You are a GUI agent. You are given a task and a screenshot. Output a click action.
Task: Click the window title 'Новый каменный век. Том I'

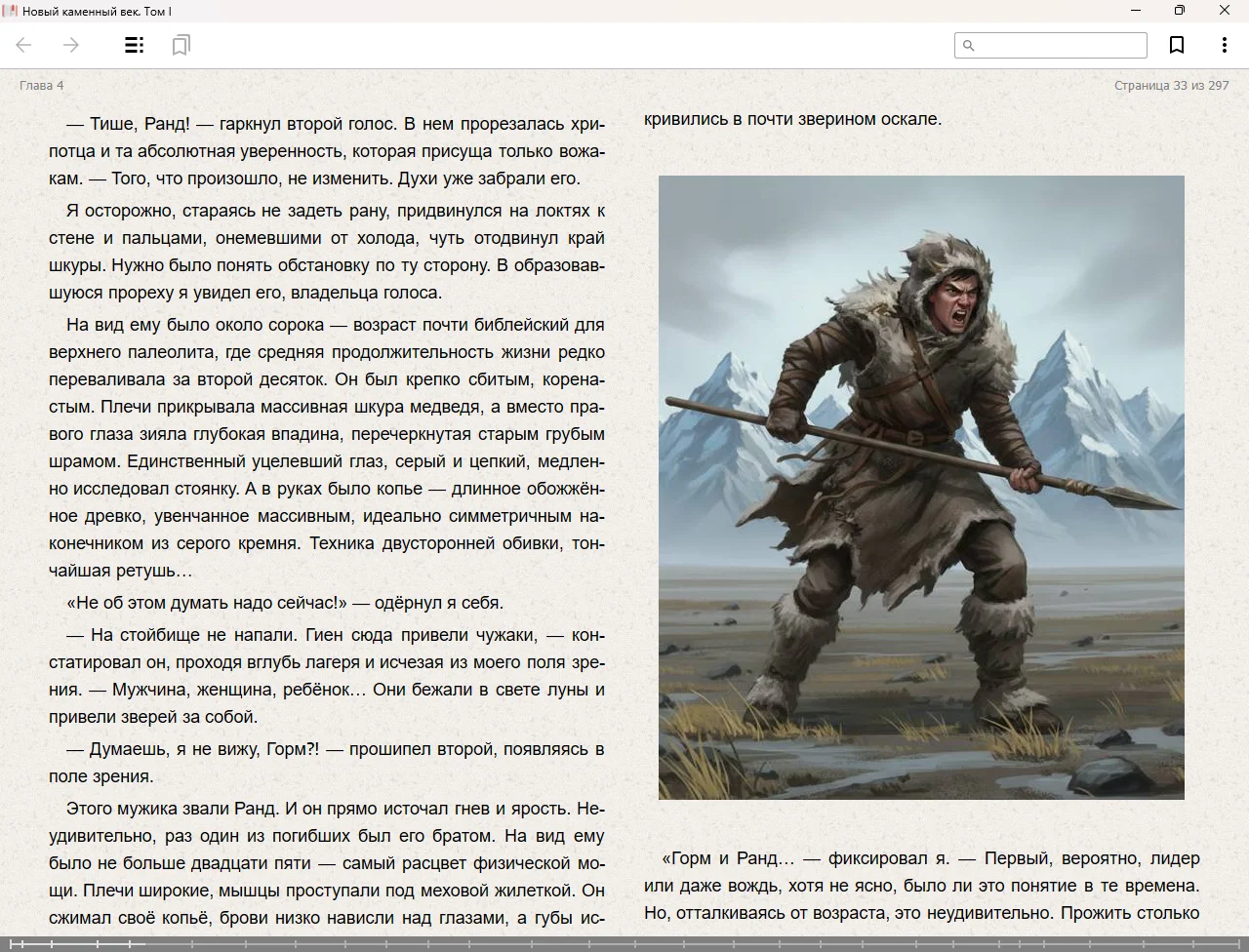(98, 11)
